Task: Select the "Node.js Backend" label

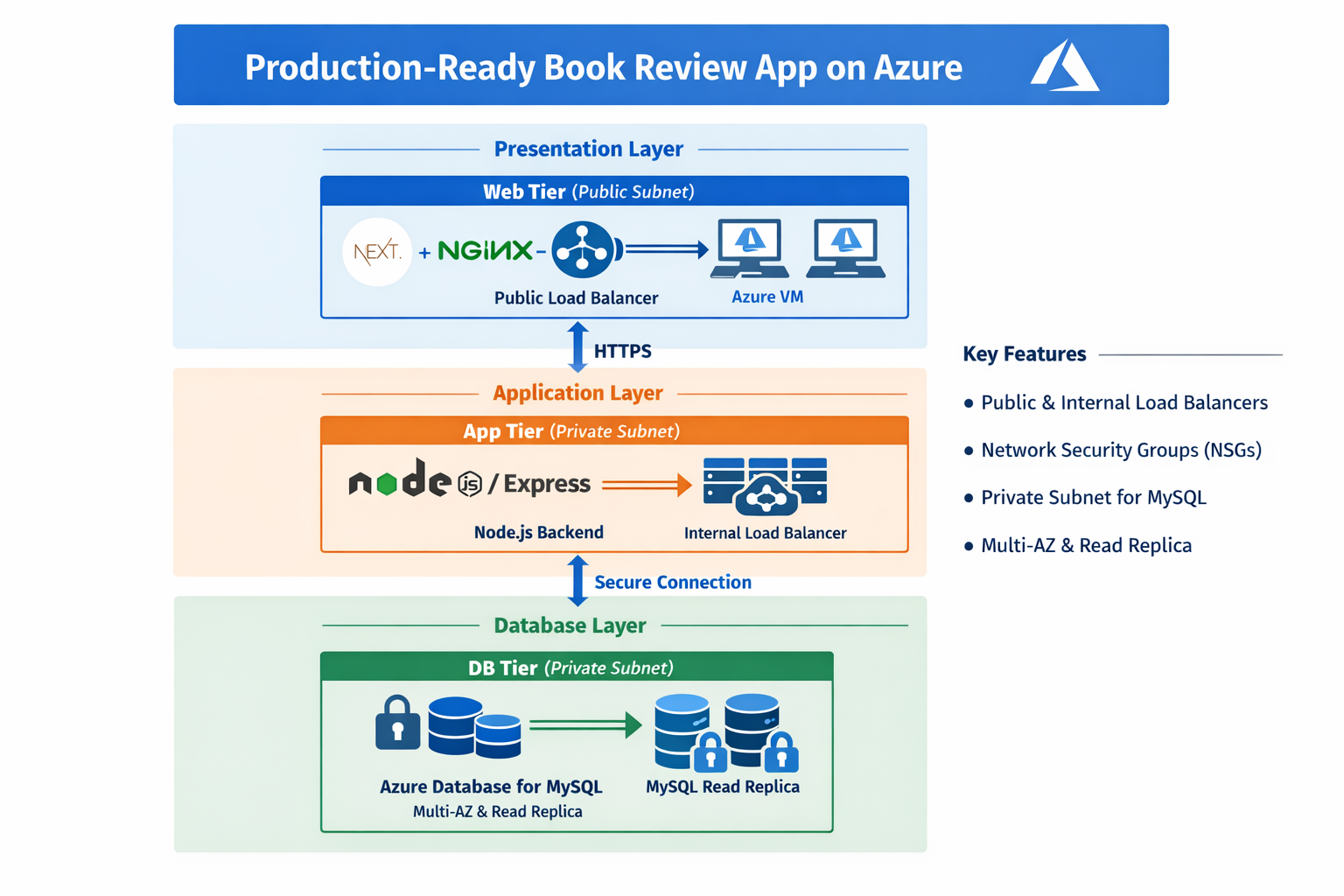Action: click(539, 532)
